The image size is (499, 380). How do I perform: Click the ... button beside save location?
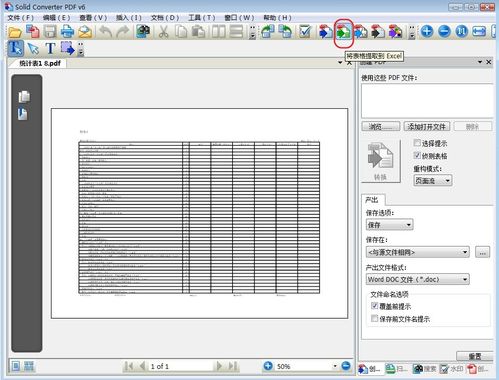tap(482, 252)
